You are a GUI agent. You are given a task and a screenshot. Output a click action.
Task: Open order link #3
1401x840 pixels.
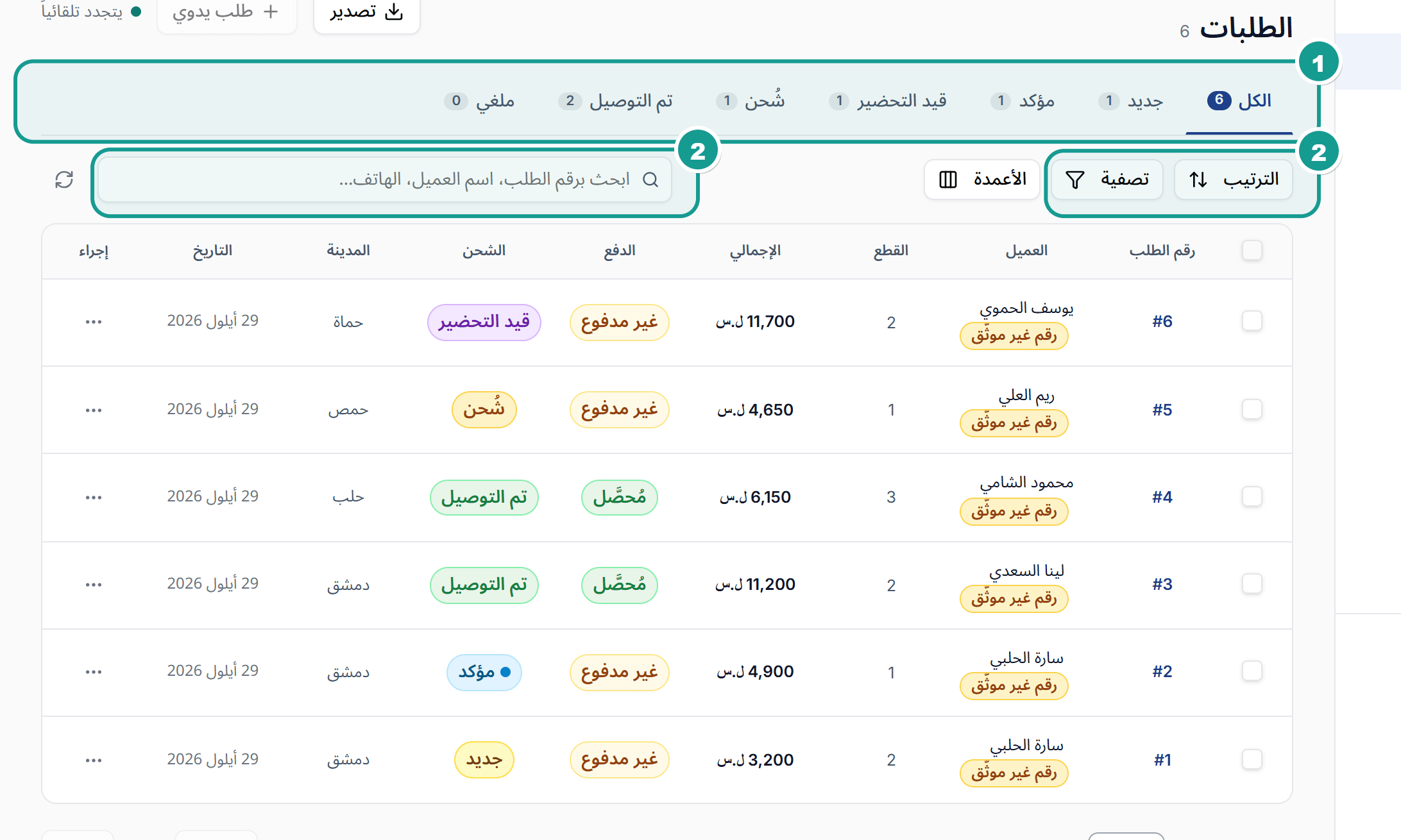click(x=1162, y=584)
